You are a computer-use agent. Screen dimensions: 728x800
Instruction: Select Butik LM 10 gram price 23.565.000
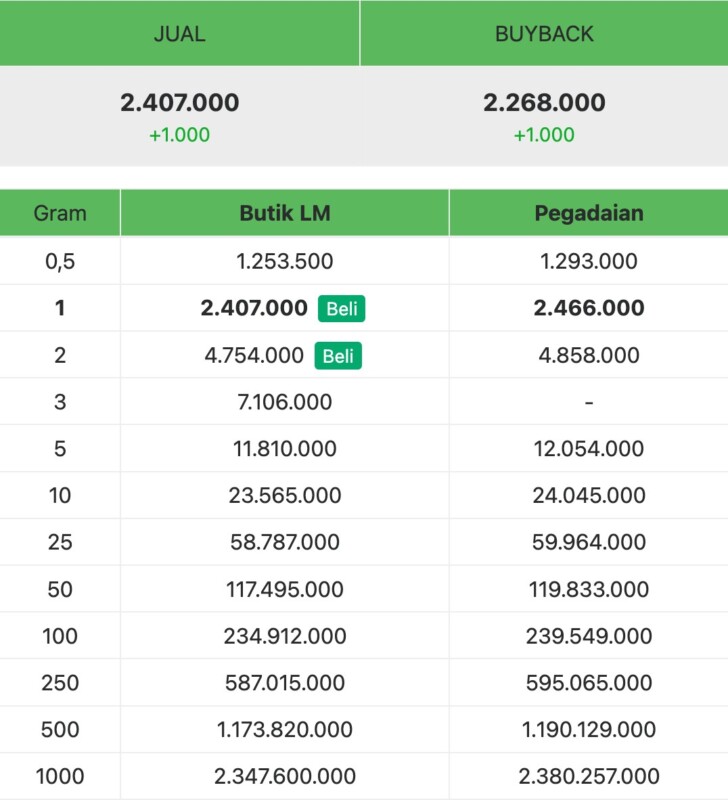[x=284, y=495]
